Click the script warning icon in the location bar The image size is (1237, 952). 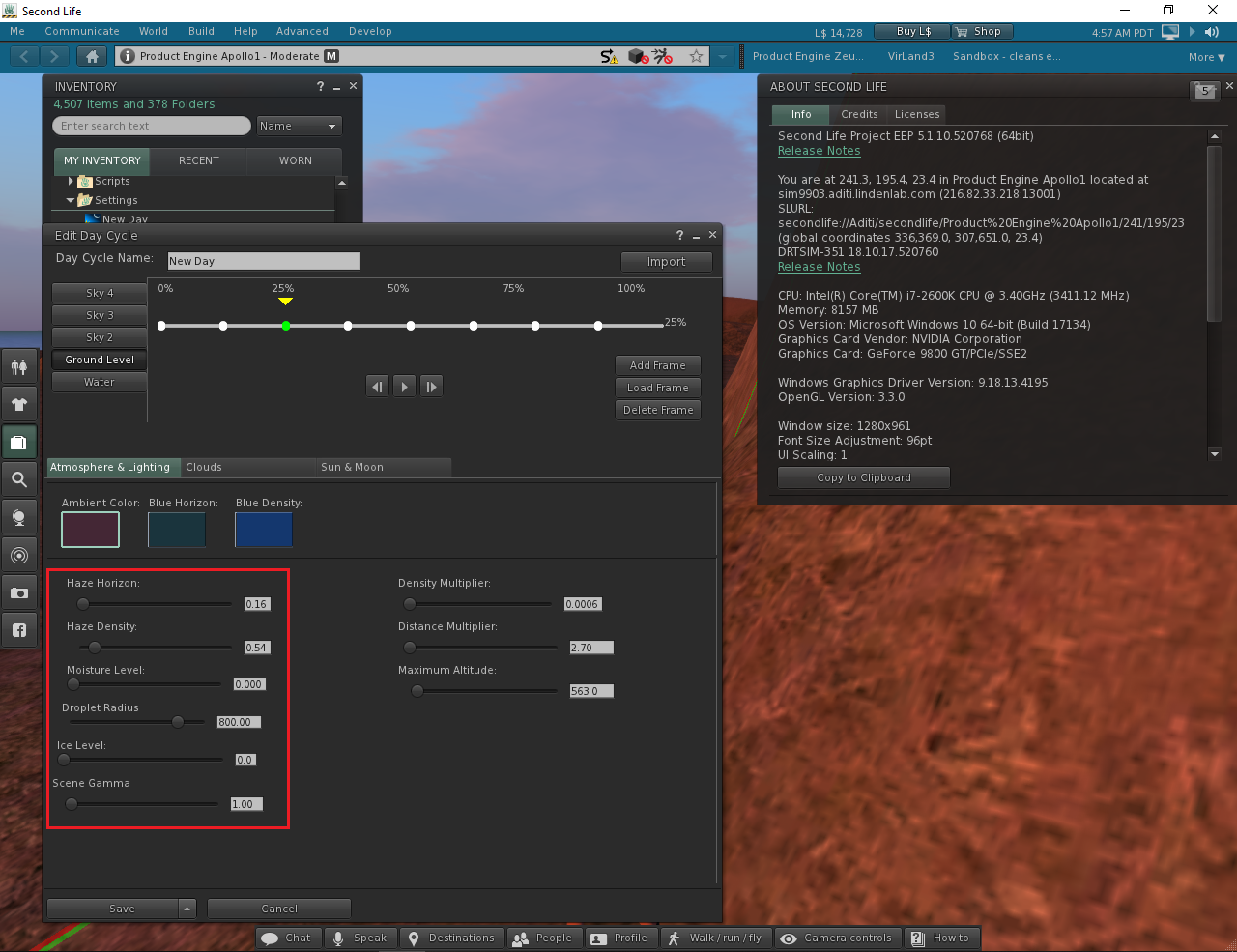(x=609, y=56)
